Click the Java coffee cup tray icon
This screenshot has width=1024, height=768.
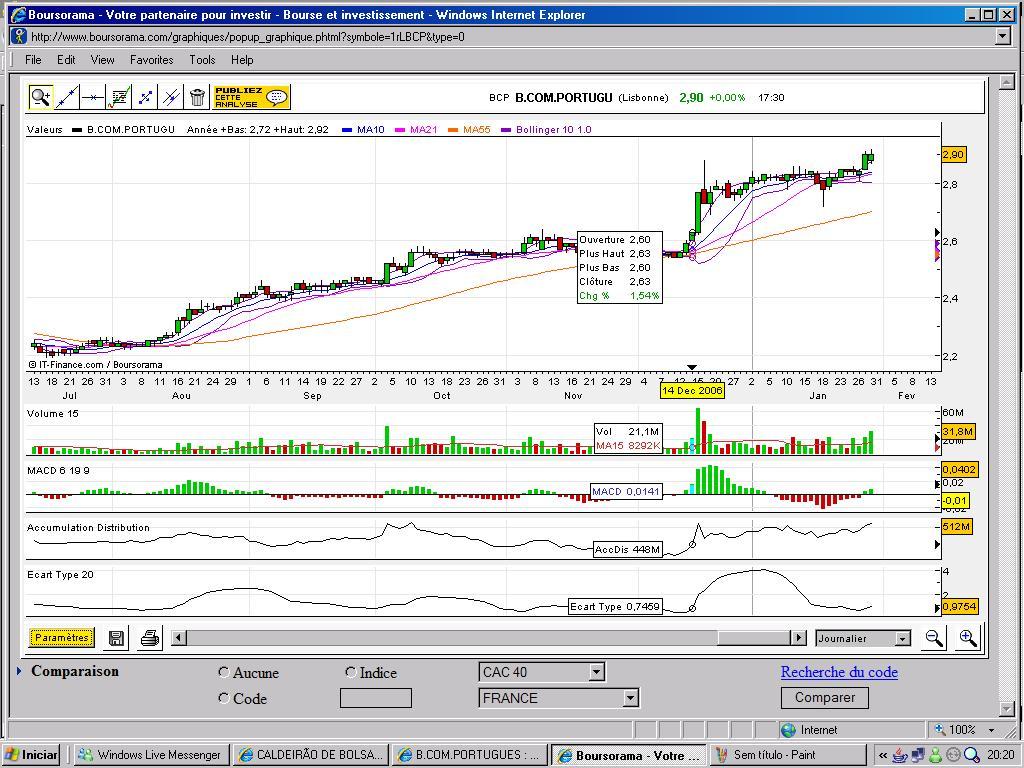[x=900, y=755]
